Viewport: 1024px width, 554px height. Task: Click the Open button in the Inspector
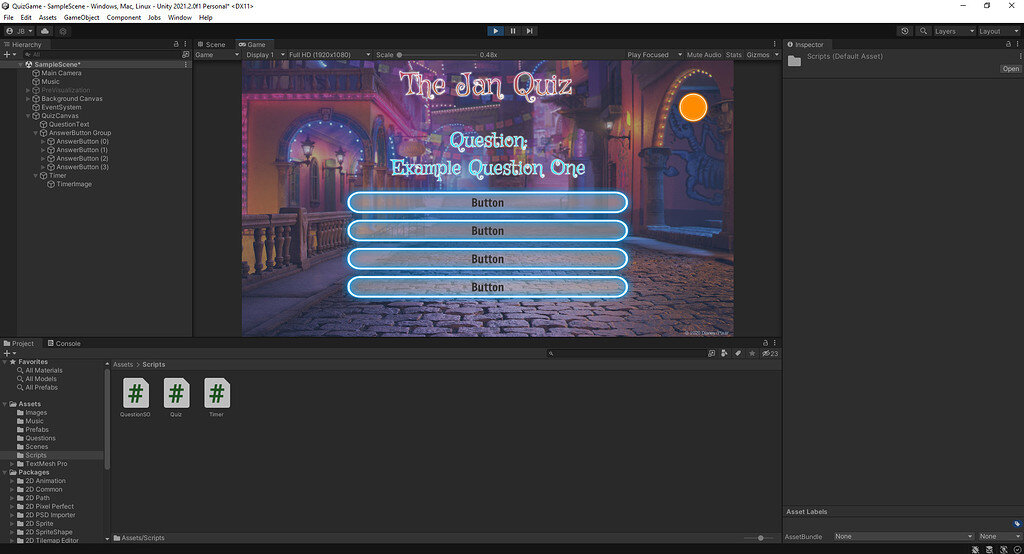pyautogui.click(x=1010, y=69)
